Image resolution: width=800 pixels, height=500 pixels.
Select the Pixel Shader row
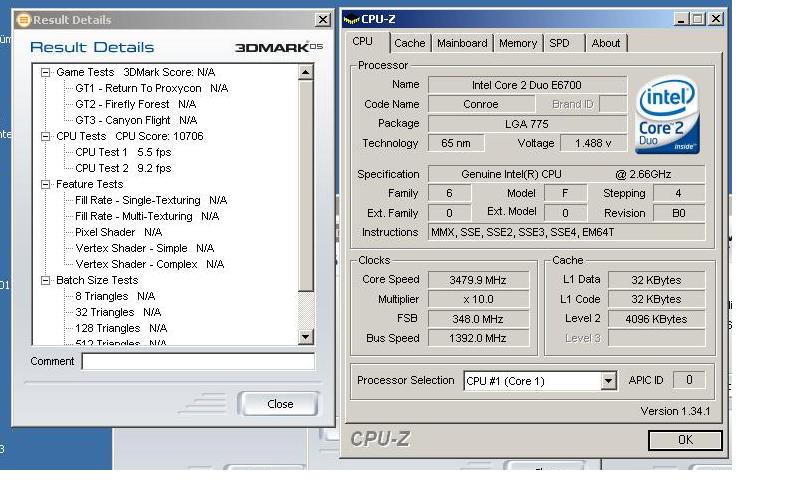coord(118,232)
